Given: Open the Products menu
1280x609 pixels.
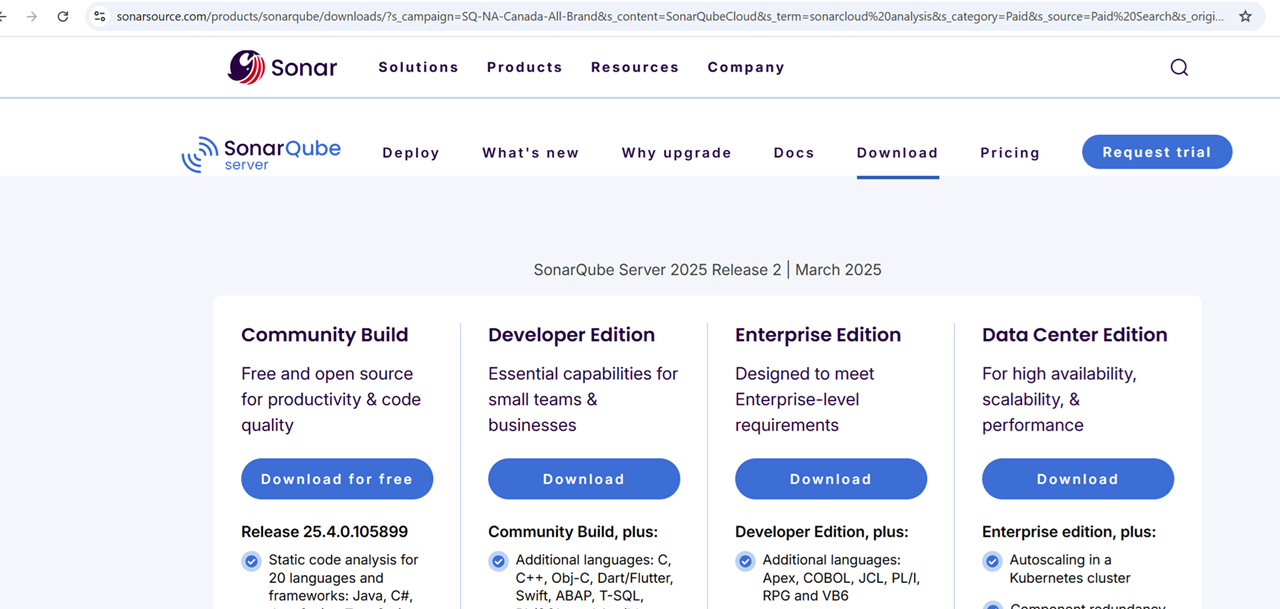Looking at the screenshot, I should 525,67.
